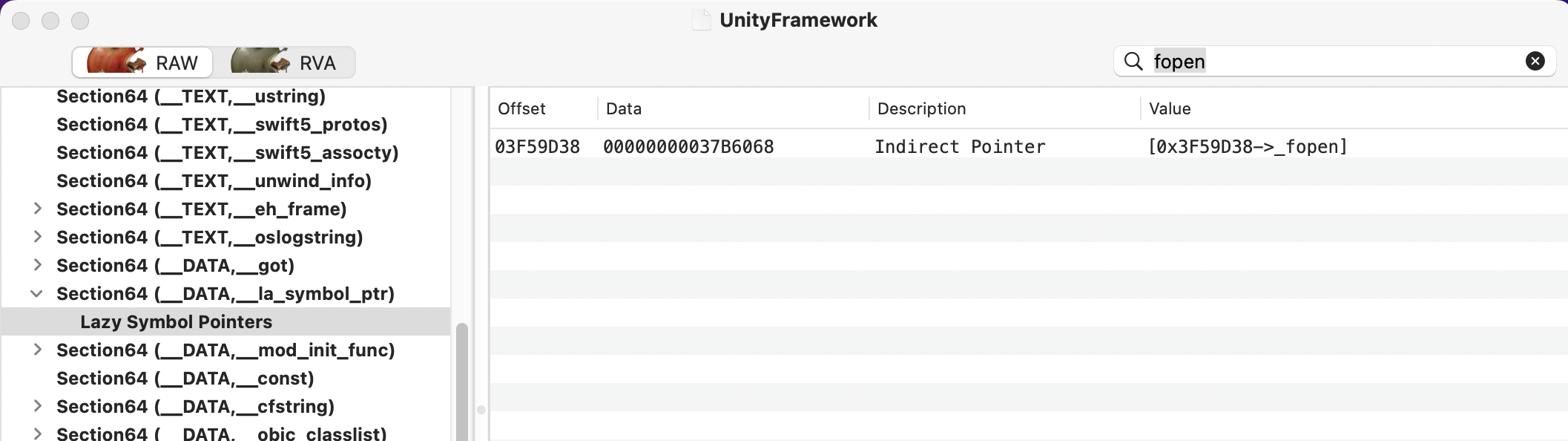Switch to RVA address mode

(284, 62)
